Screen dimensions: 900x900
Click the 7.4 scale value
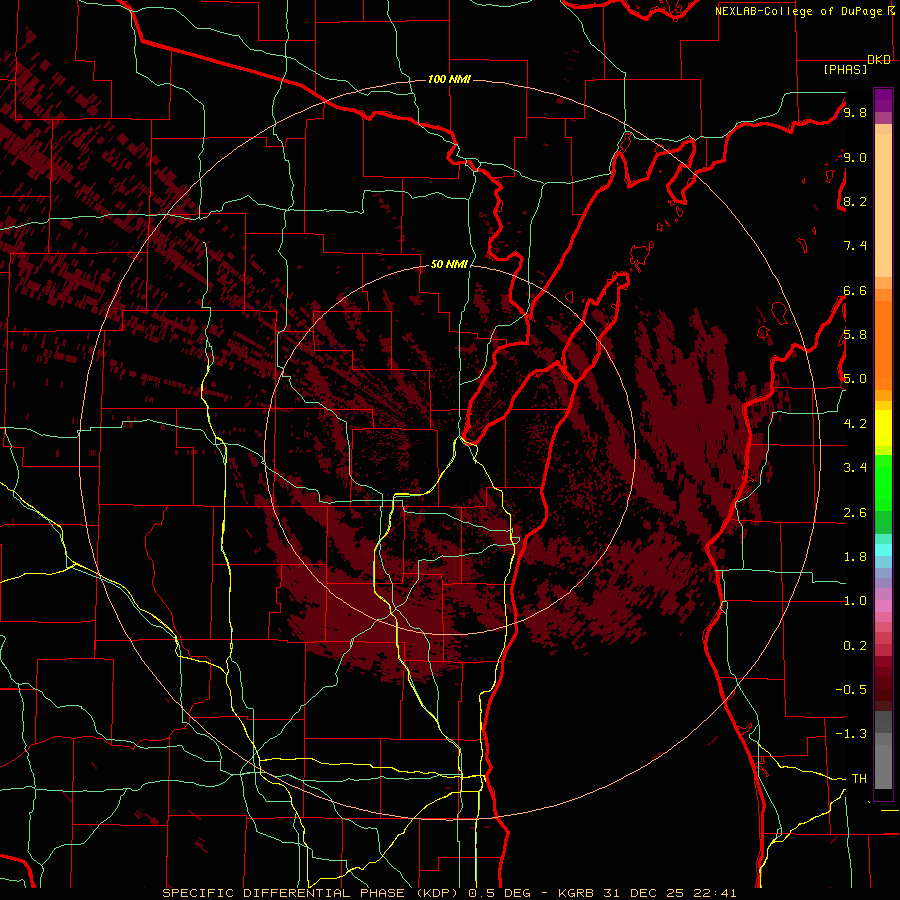(x=855, y=246)
